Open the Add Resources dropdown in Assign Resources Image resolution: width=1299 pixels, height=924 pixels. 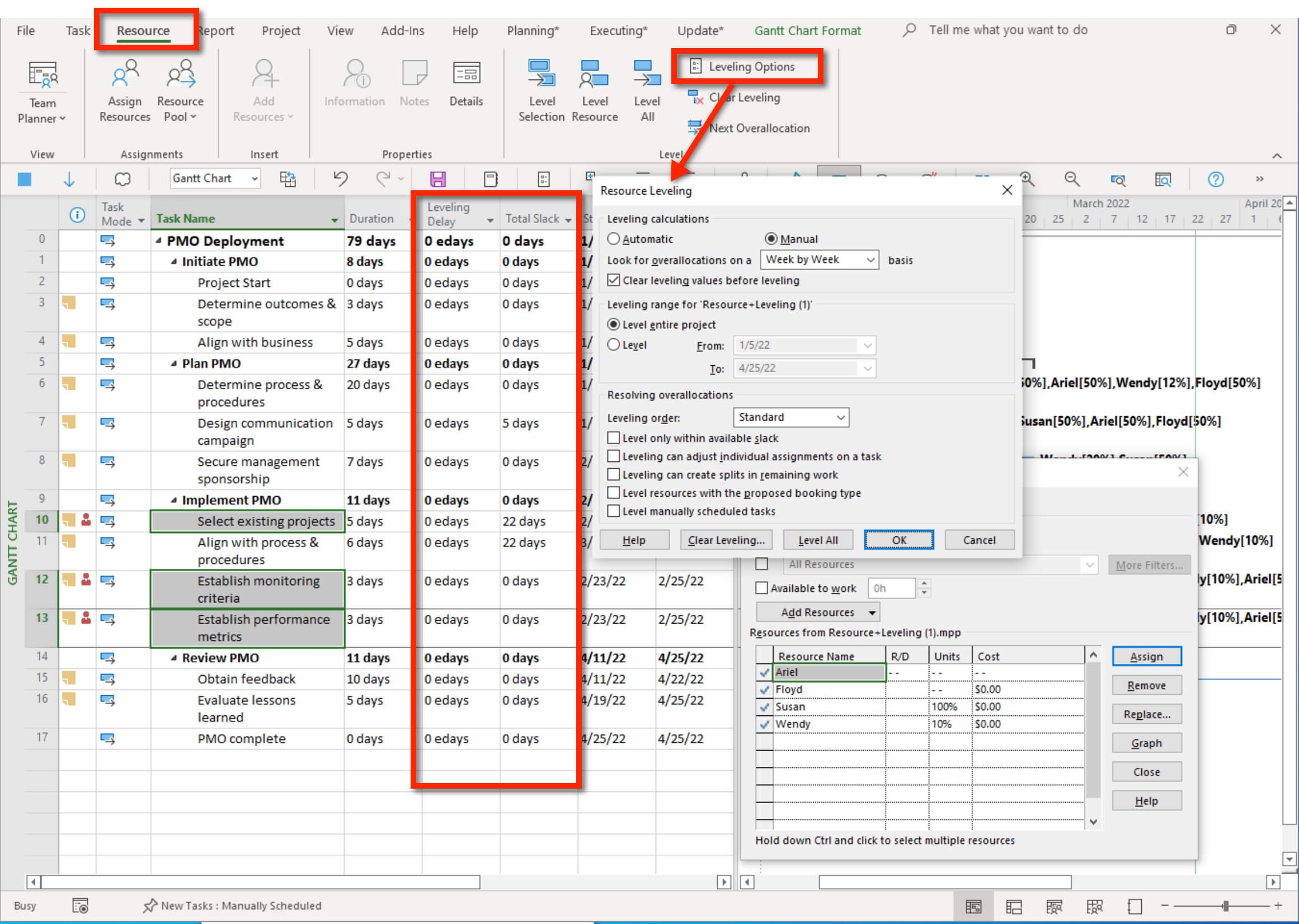[818, 612]
